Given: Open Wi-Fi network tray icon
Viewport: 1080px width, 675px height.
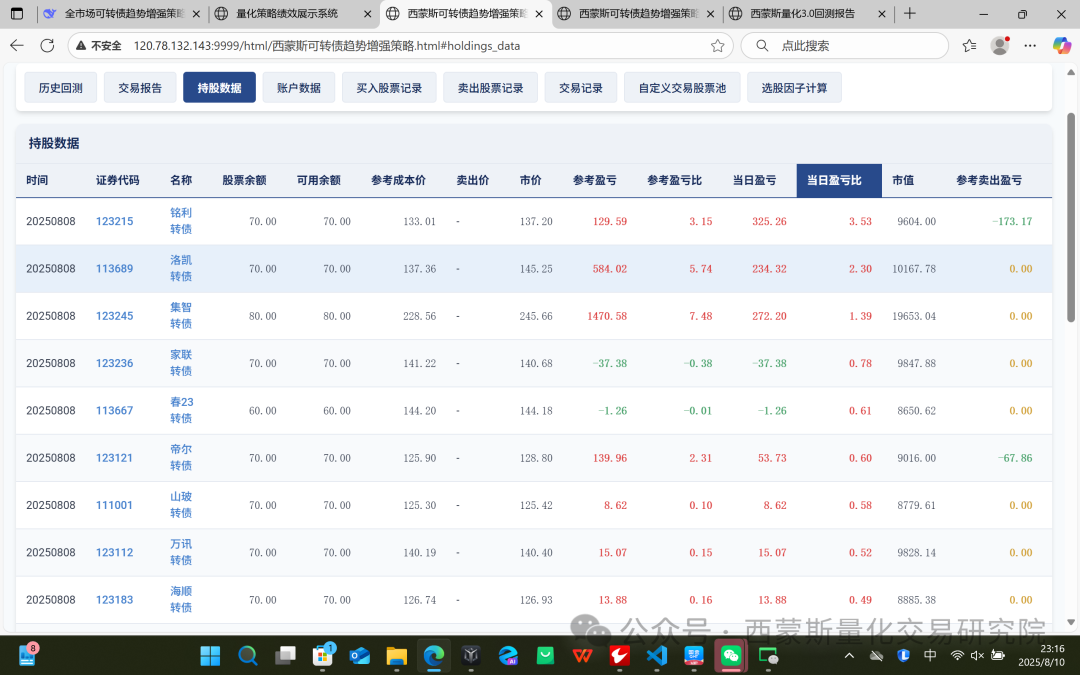Looking at the screenshot, I should pos(957,655).
